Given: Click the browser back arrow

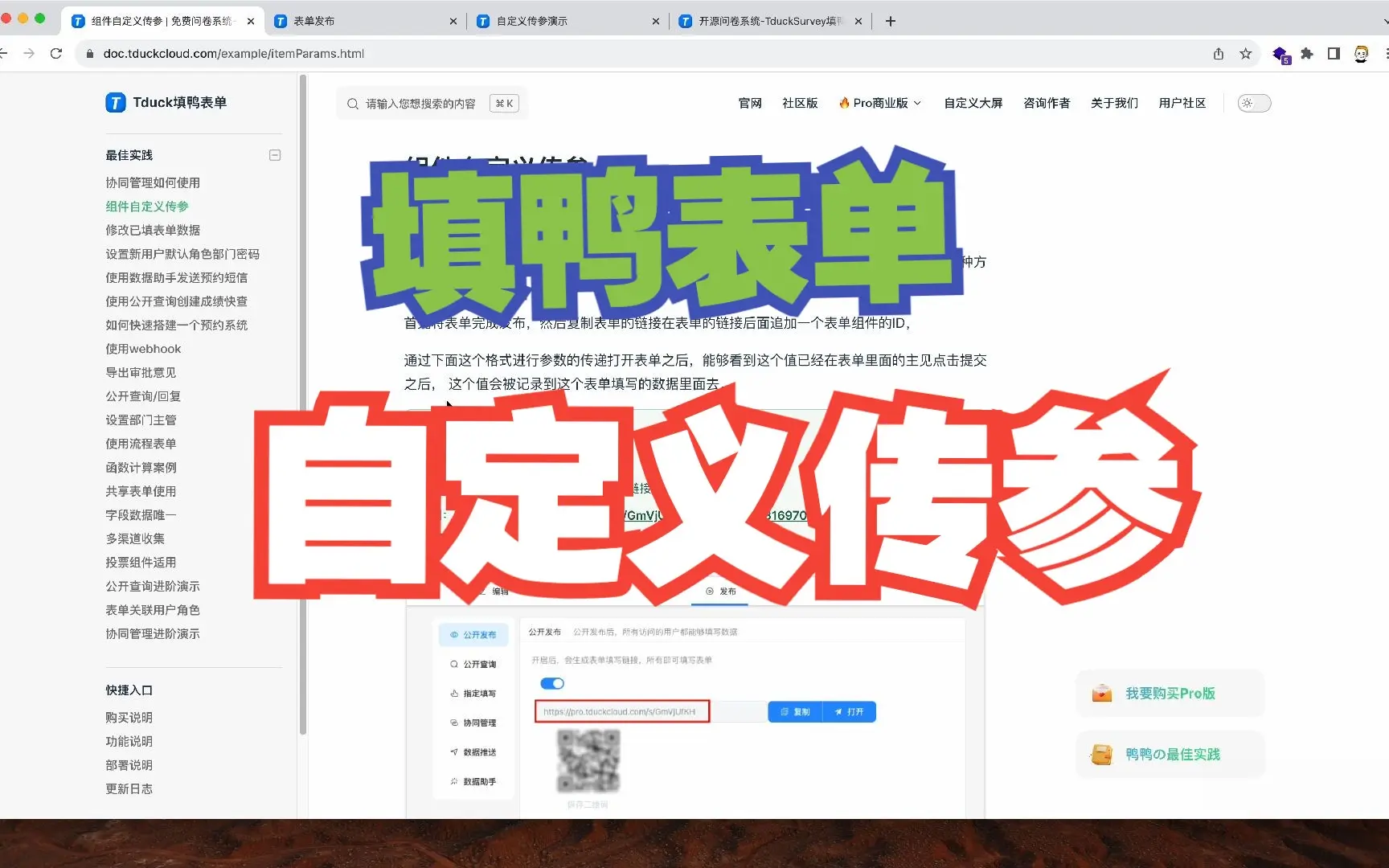Looking at the screenshot, I should [3, 53].
